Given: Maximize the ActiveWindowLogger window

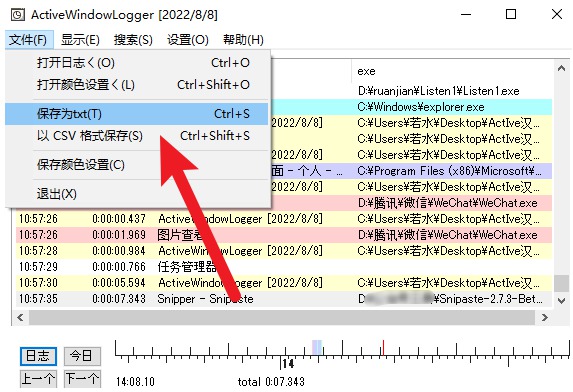Looking at the screenshot, I should 511,15.
